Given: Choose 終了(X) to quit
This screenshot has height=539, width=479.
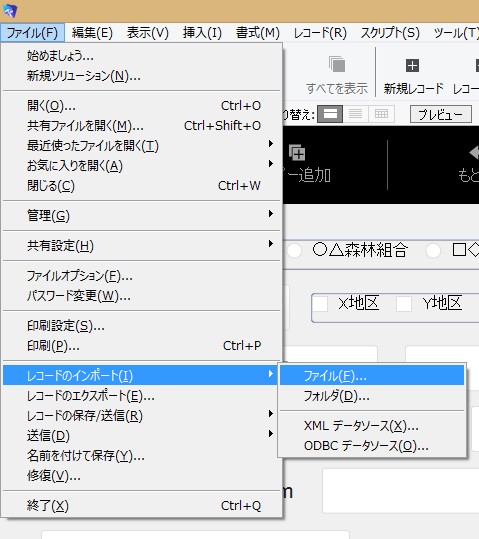Looking at the screenshot, I should pyautogui.click(x=142, y=506).
